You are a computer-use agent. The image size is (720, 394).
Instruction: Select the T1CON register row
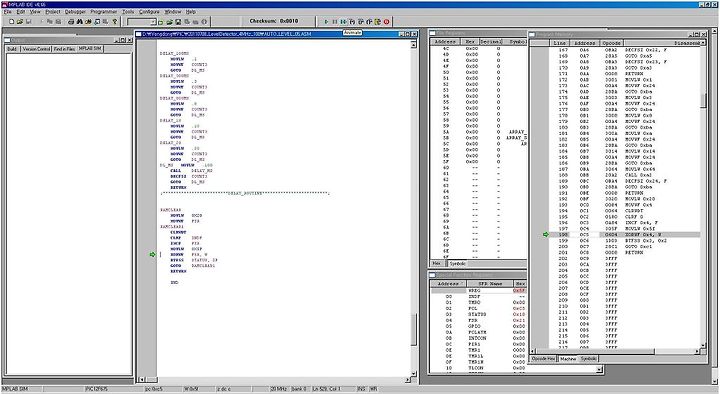479,368
